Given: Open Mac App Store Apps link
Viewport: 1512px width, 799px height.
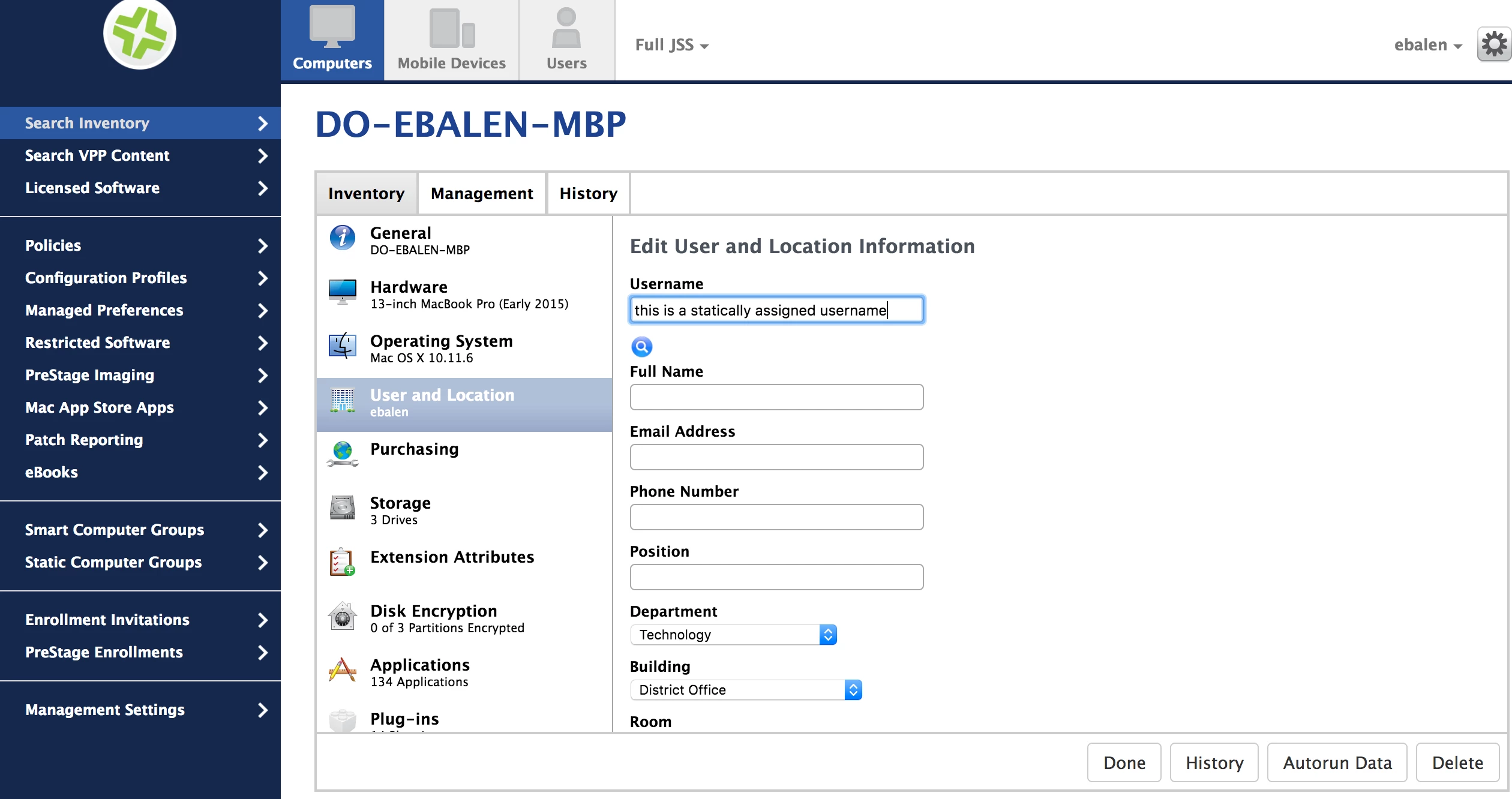Looking at the screenshot, I should [x=140, y=407].
